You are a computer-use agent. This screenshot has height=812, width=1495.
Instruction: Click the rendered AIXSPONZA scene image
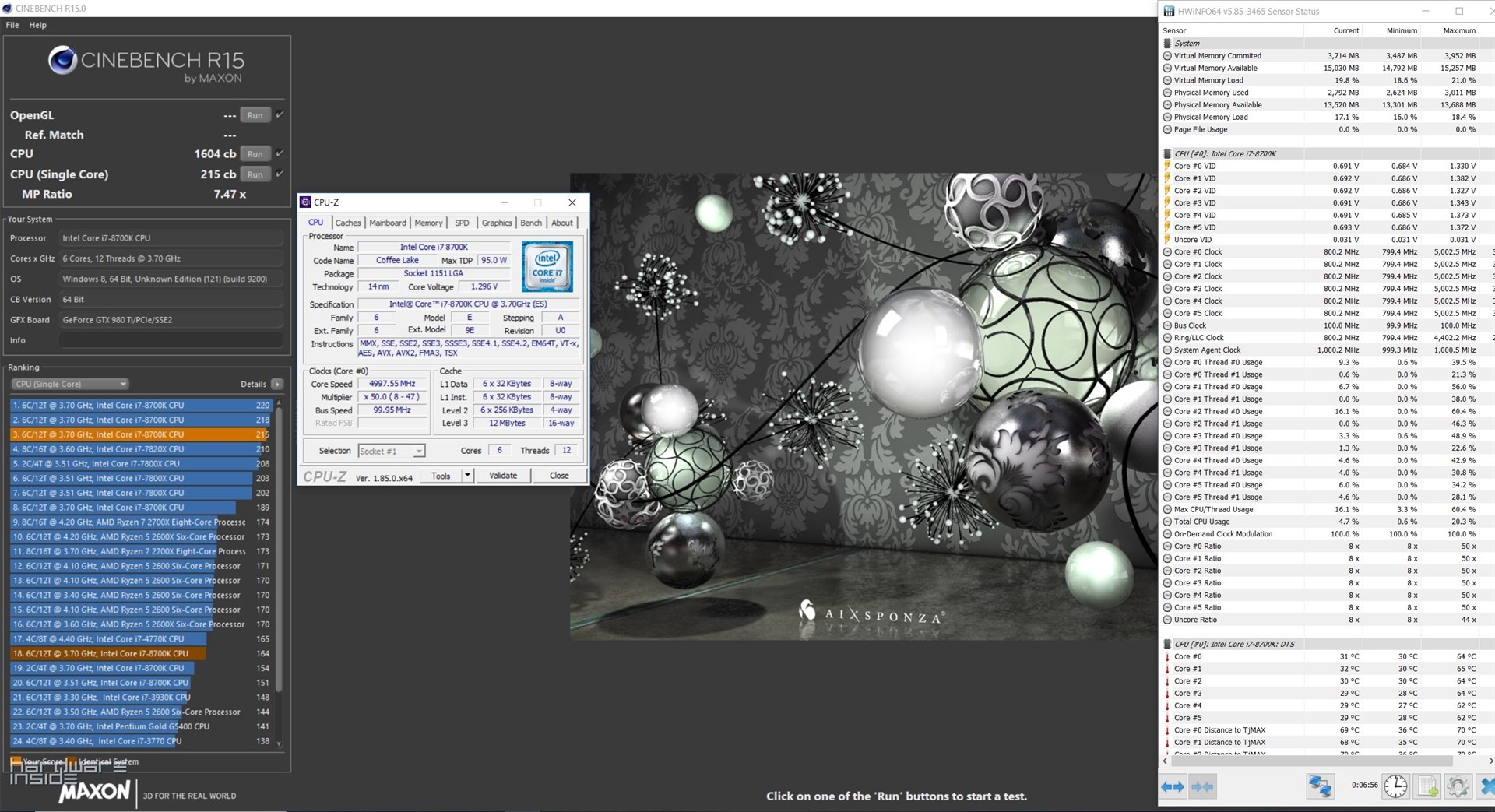point(864,406)
